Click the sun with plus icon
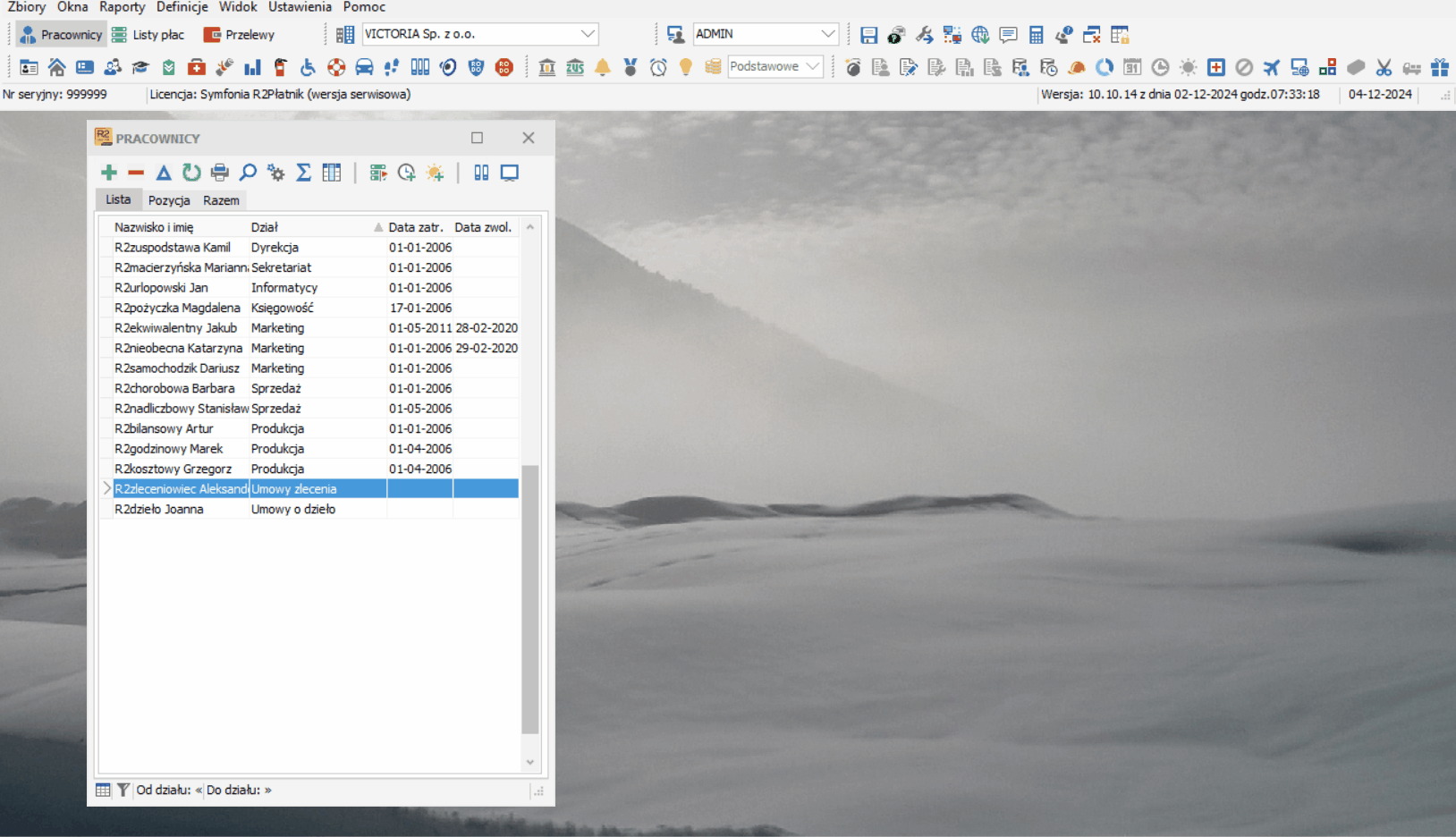The height and width of the screenshot is (837, 1456). (435, 173)
